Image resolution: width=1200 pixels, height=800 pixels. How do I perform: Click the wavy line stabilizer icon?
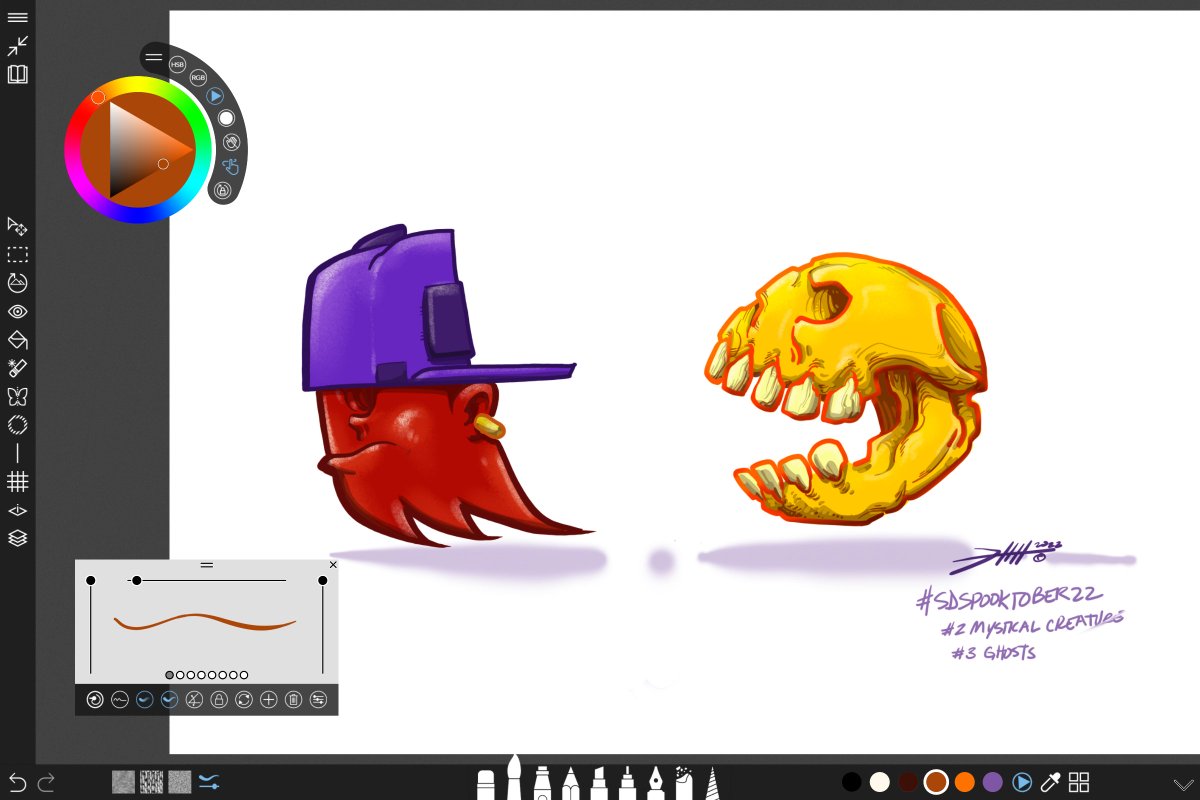click(120, 700)
